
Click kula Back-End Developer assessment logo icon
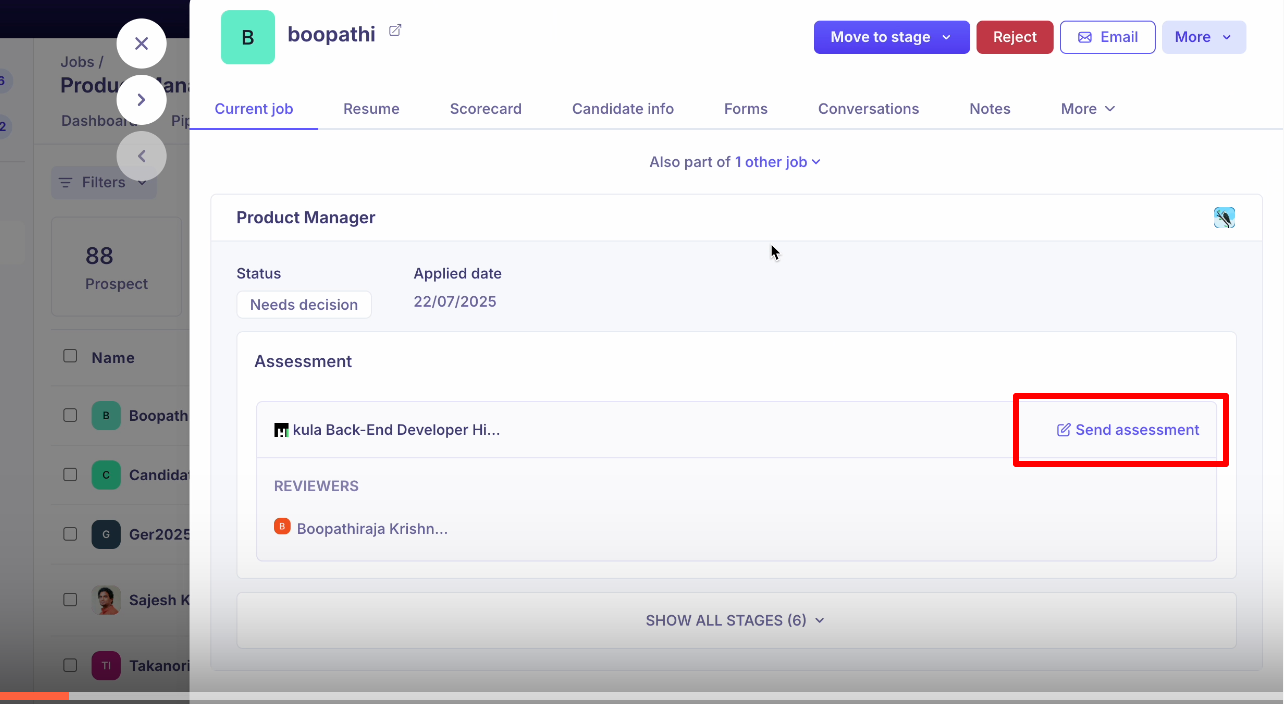coord(282,430)
